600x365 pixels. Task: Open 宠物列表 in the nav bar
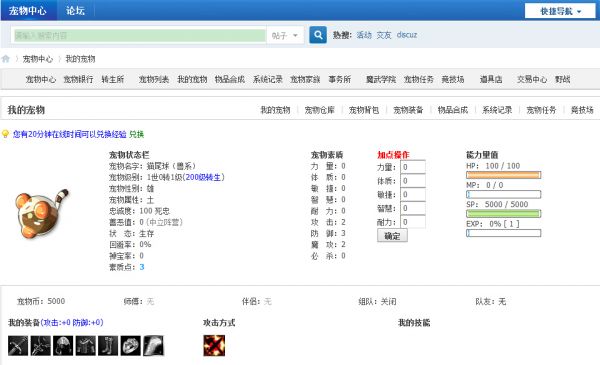pos(154,79)
